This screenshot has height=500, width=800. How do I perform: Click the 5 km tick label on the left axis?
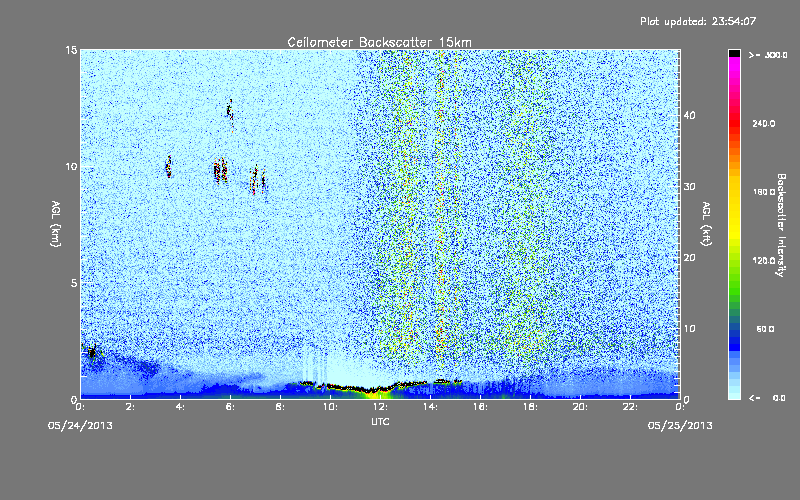point(74,283)
